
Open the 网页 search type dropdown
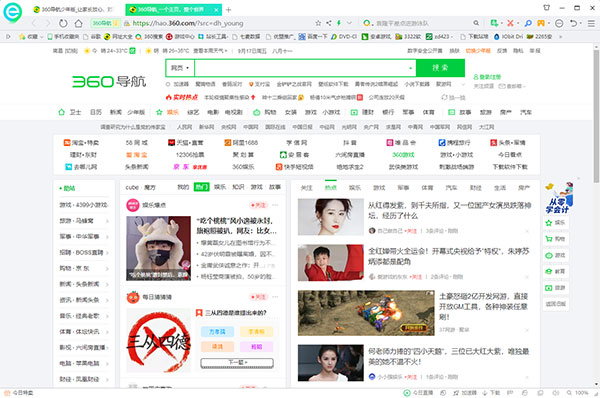180,68
